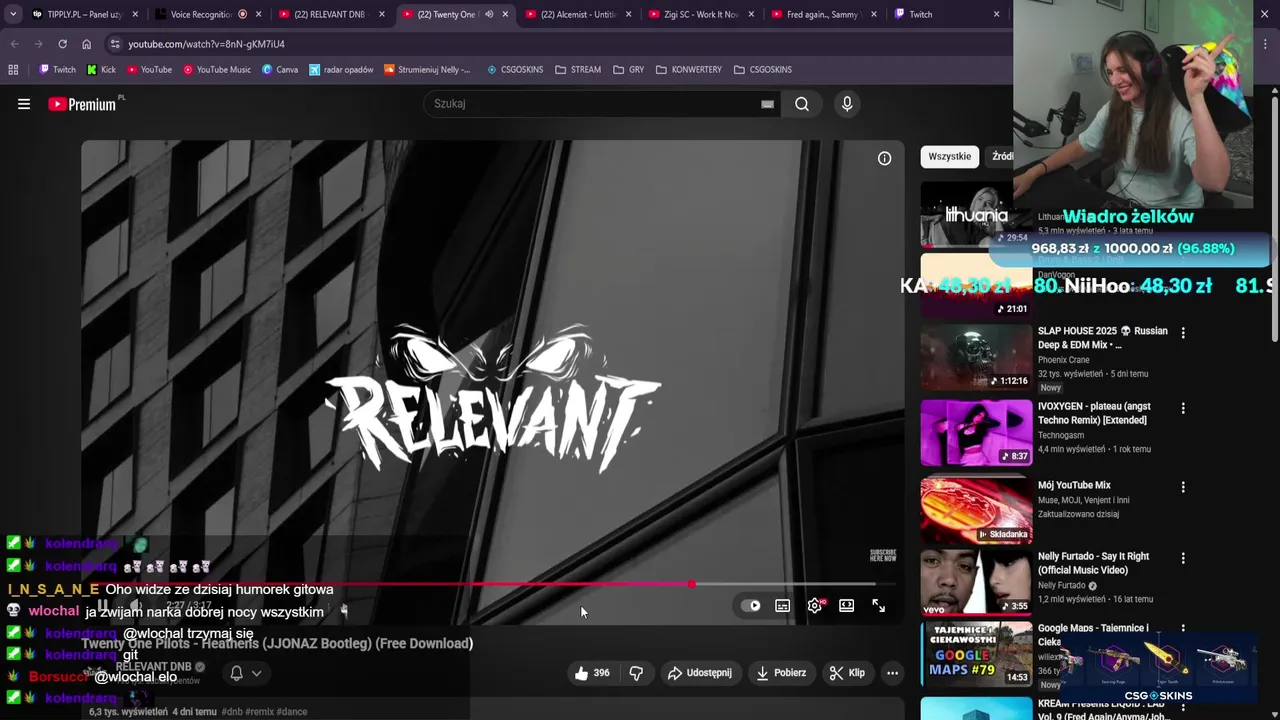The image size is (1280, 720).
Task: Expand the notification bell dropdown
Action: [x=246, y=673]
